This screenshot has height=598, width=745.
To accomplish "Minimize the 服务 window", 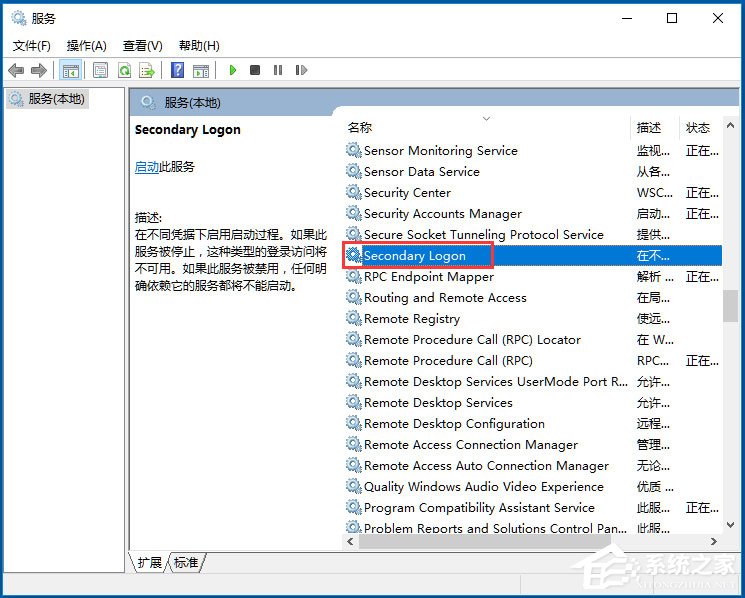I will [627, 18].
